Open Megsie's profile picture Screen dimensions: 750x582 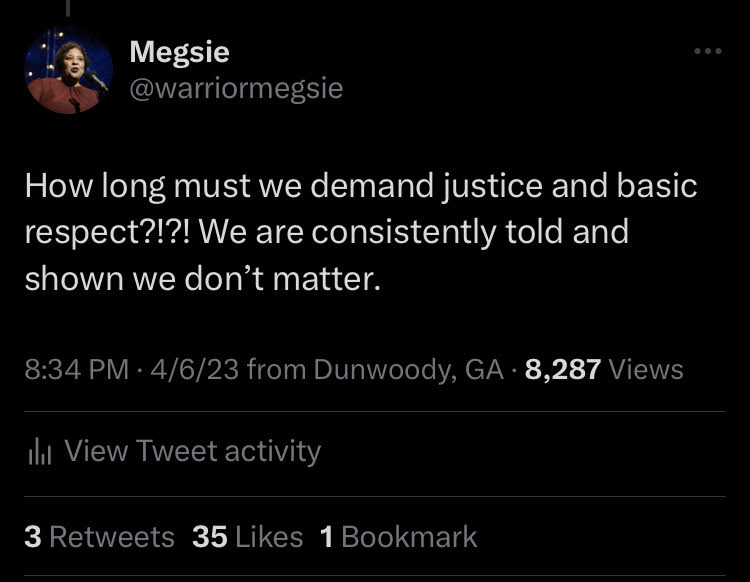[x=69, y=70]
